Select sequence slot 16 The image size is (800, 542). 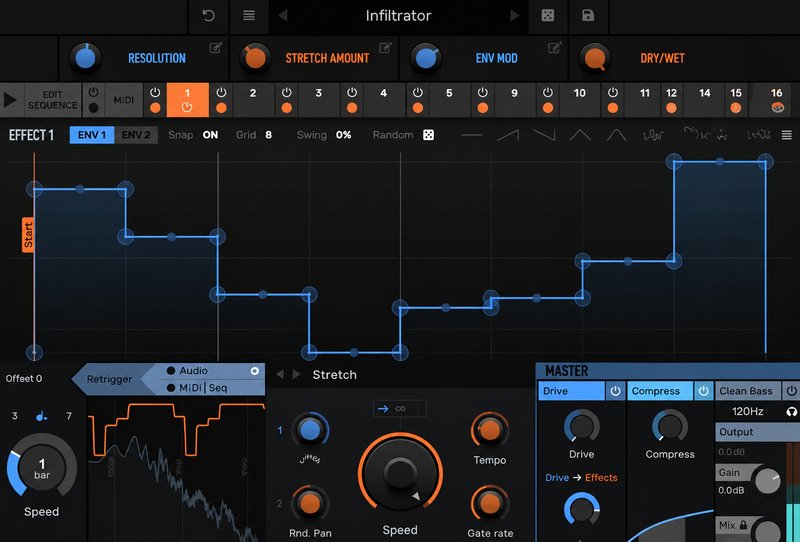pyautogui.click(x=776, y=100)
